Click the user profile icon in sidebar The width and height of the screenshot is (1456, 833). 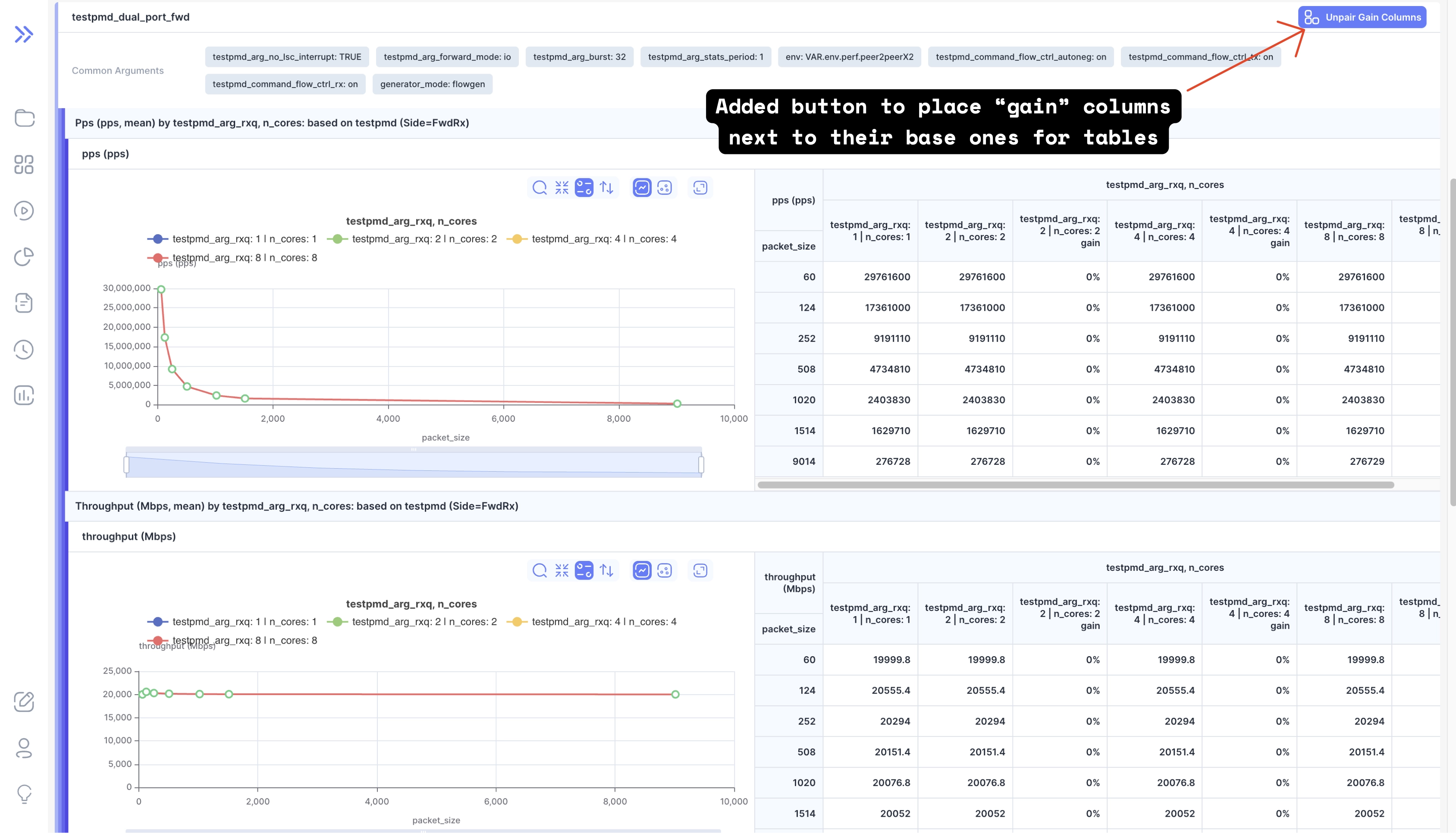24,748
